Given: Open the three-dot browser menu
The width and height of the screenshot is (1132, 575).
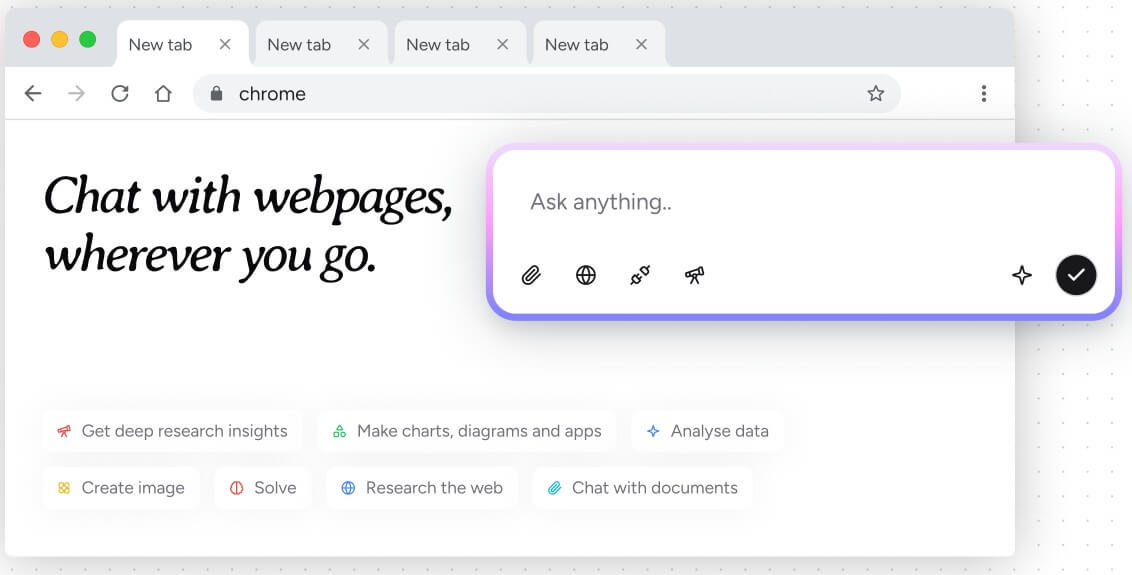Looking at the screenshot, I should (983, 93).
